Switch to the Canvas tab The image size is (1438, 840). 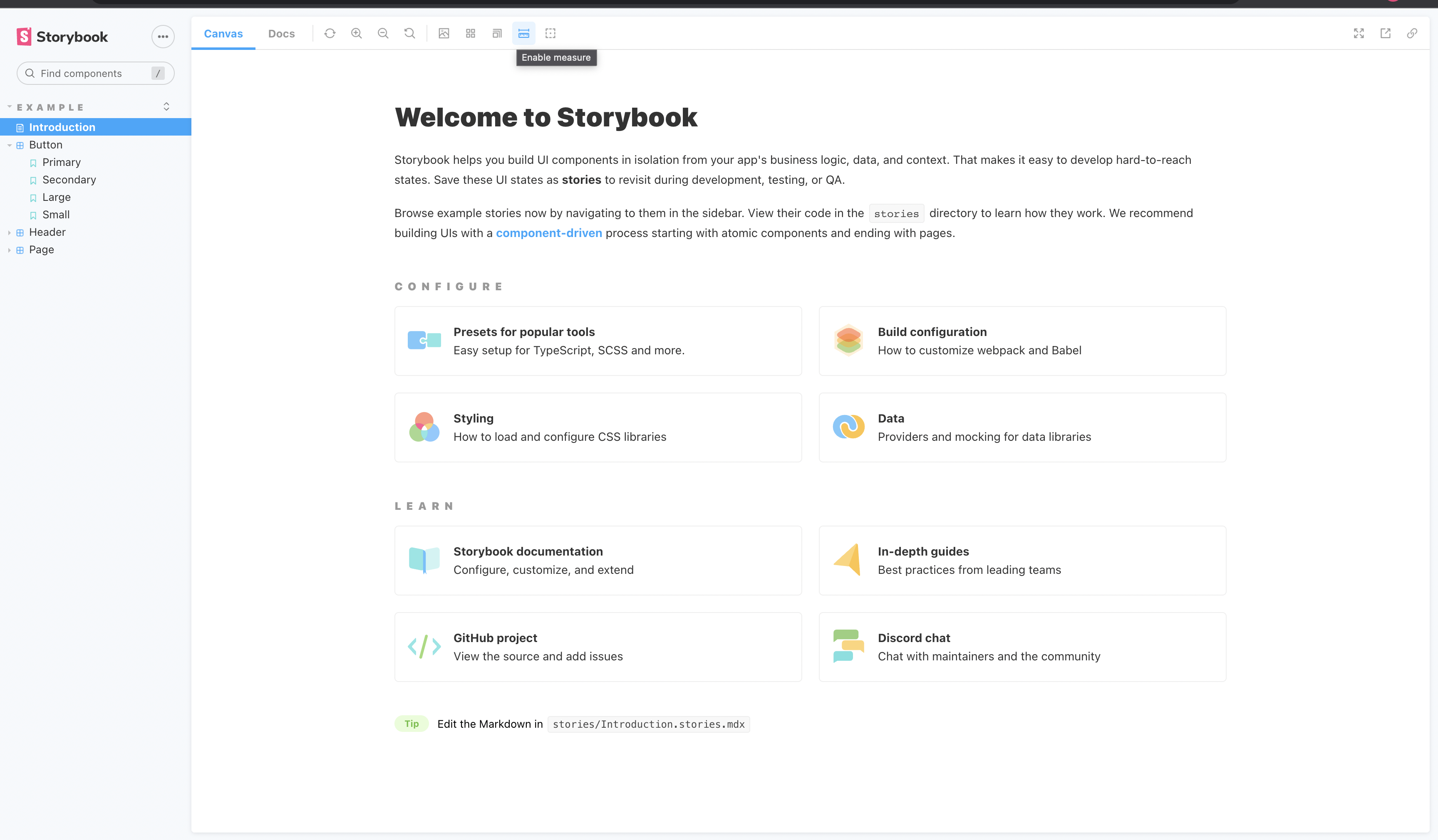tap(223, 34)
